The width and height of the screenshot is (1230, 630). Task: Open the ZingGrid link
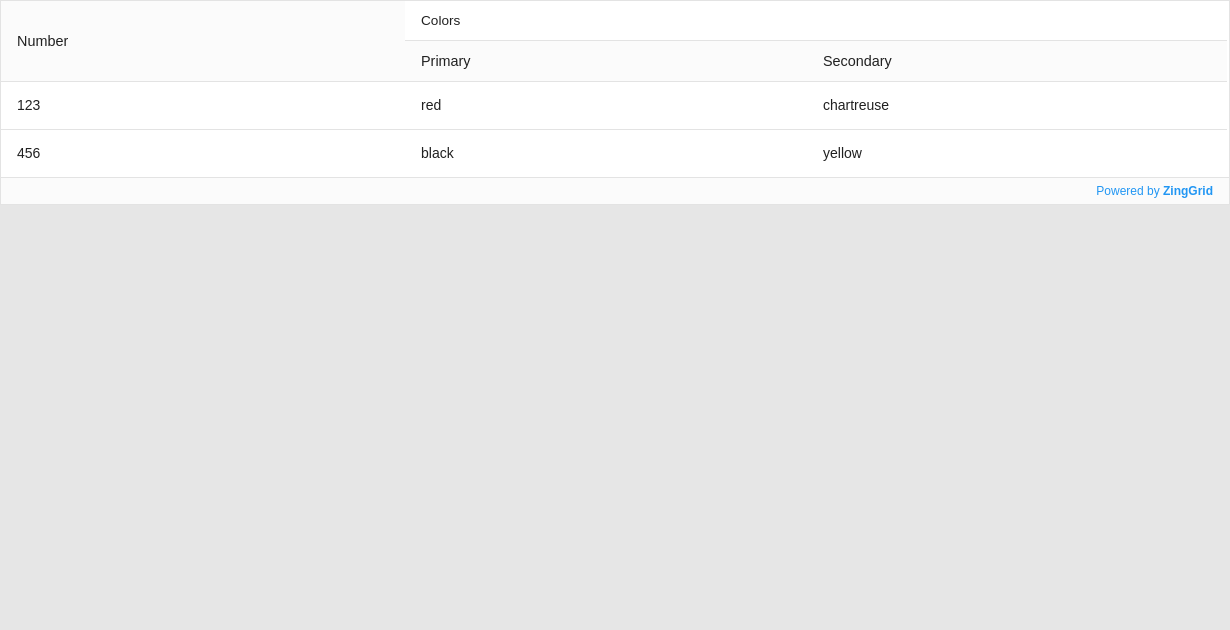(x=1187, y=191)
